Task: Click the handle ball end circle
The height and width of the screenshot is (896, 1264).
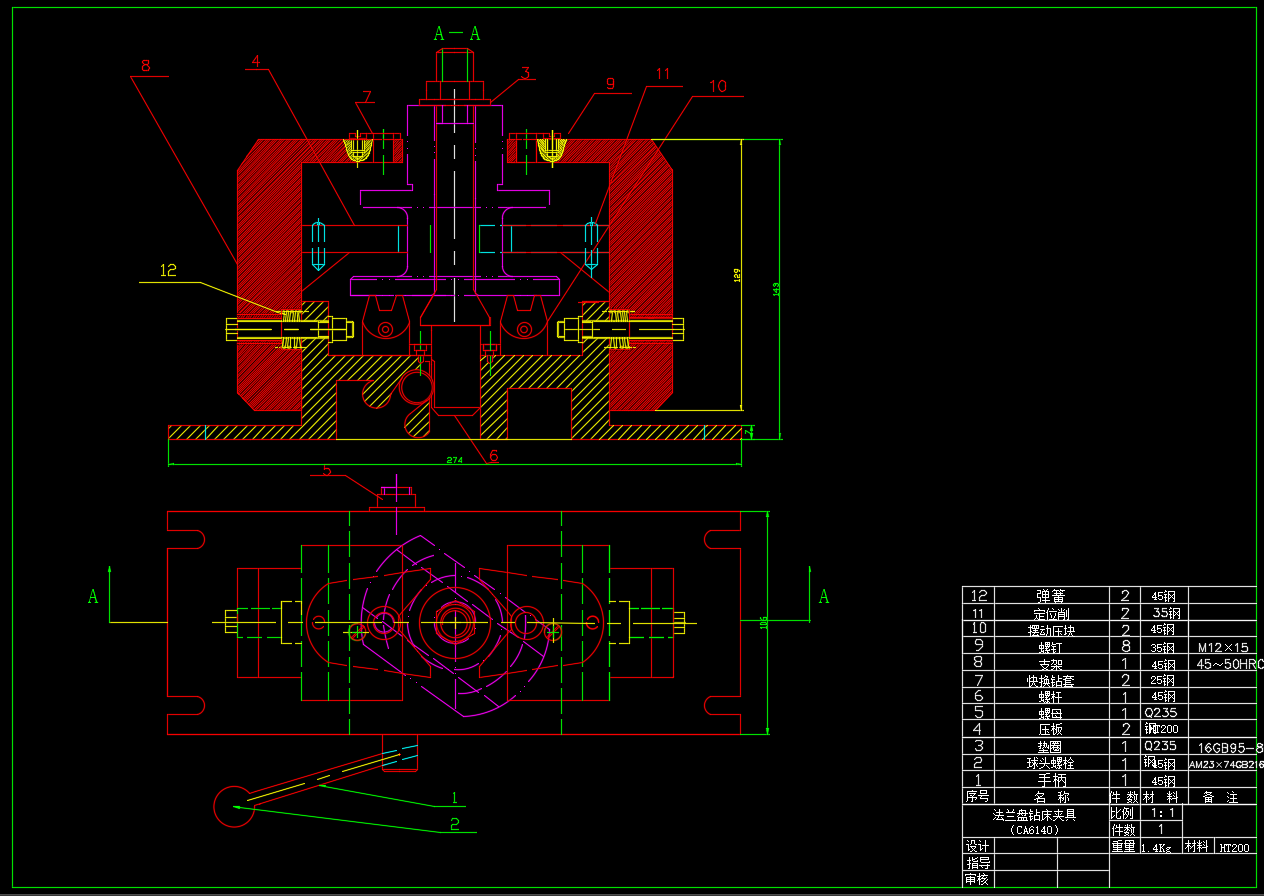Action: click(234, 806)
